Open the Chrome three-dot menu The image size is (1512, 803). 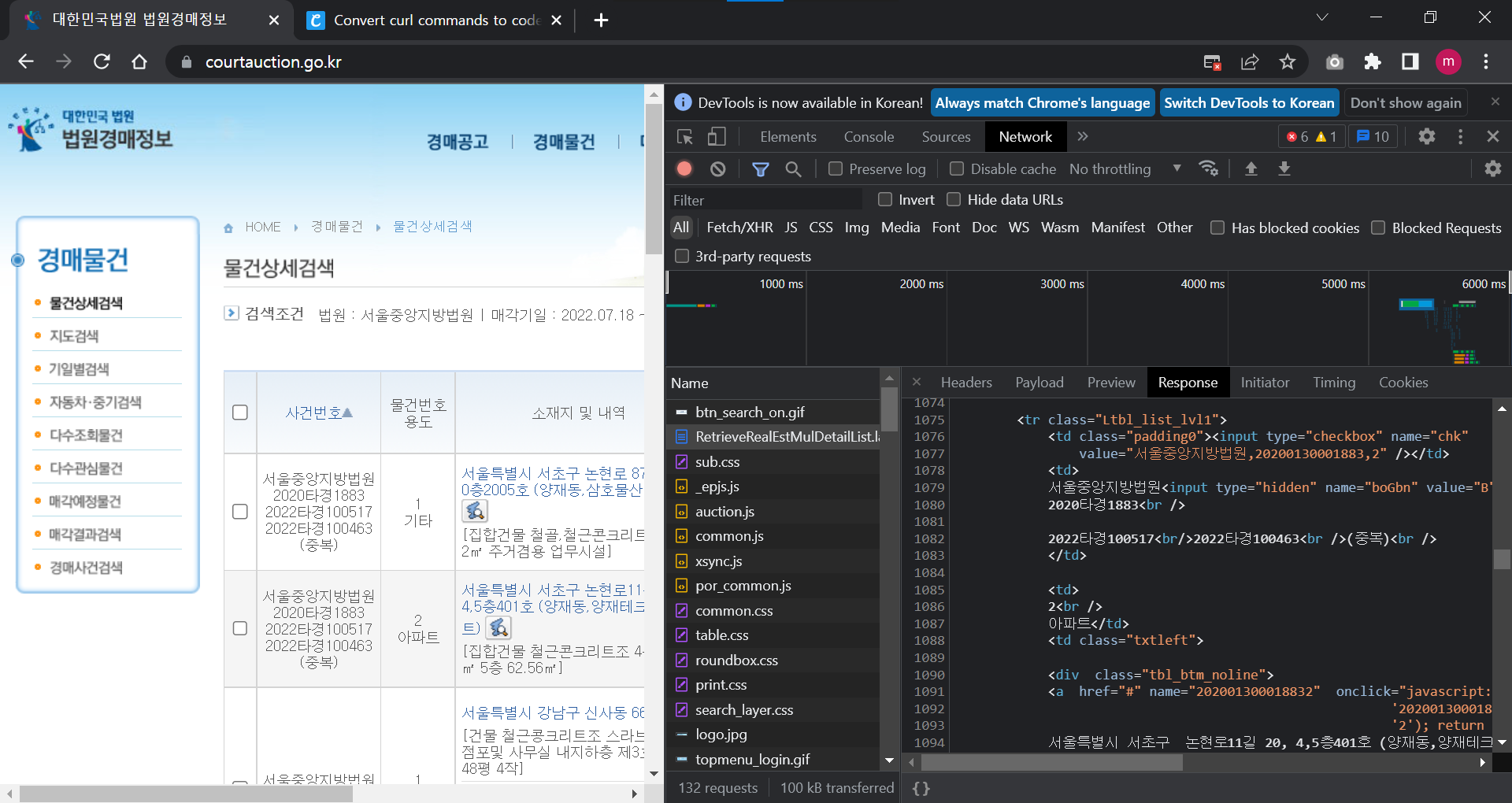[1486, 61]
